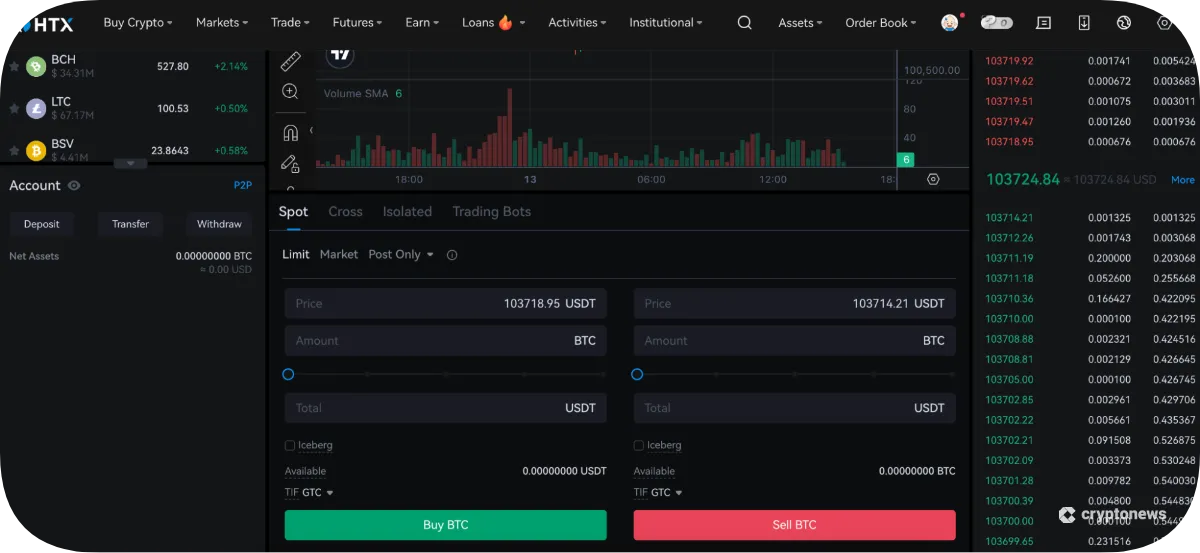Click the Transfer button
The height and width of the screenshot is (553, 1200).
(130, 224)
